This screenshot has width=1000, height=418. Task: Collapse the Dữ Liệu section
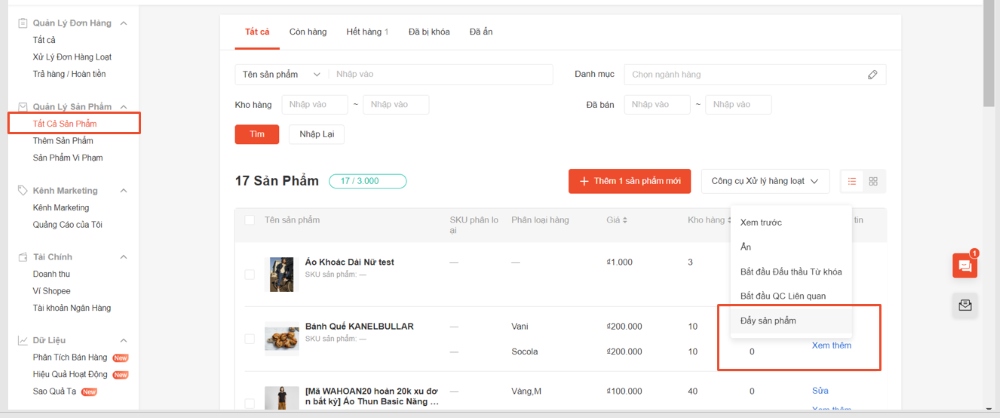tap(124, 340)
